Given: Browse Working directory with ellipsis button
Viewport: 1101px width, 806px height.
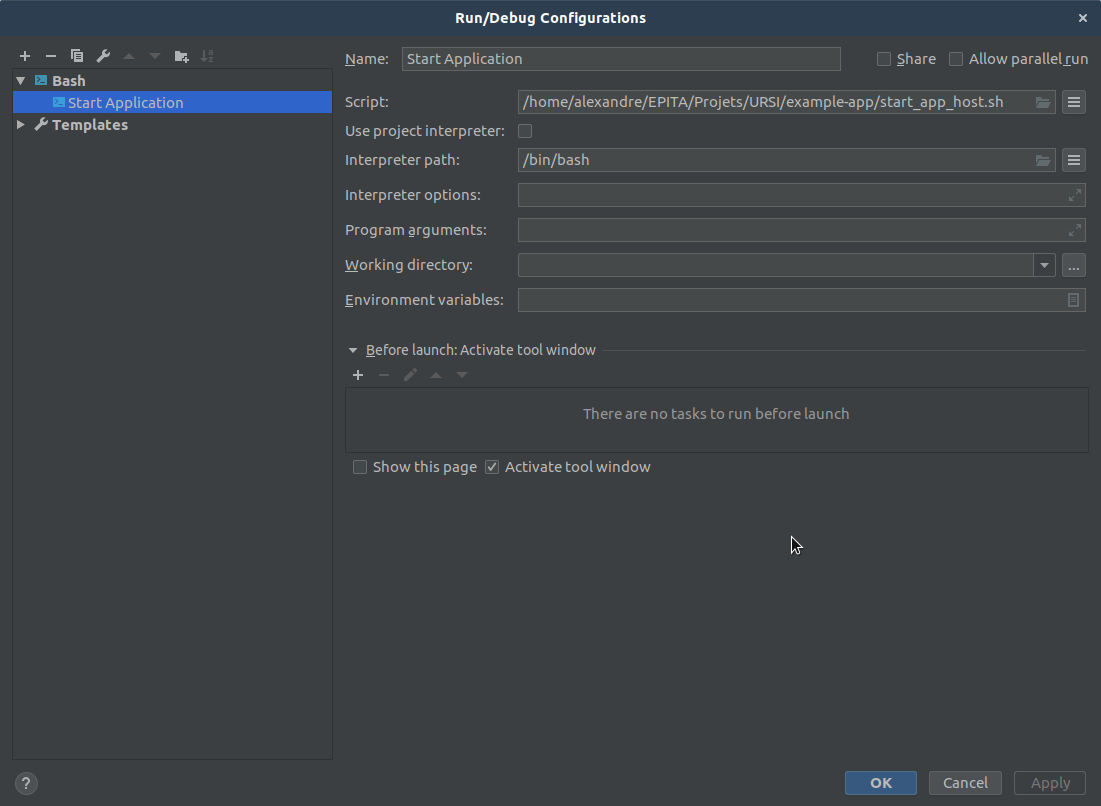Looking at the screenshot, I should click(x=1074, y=265).
